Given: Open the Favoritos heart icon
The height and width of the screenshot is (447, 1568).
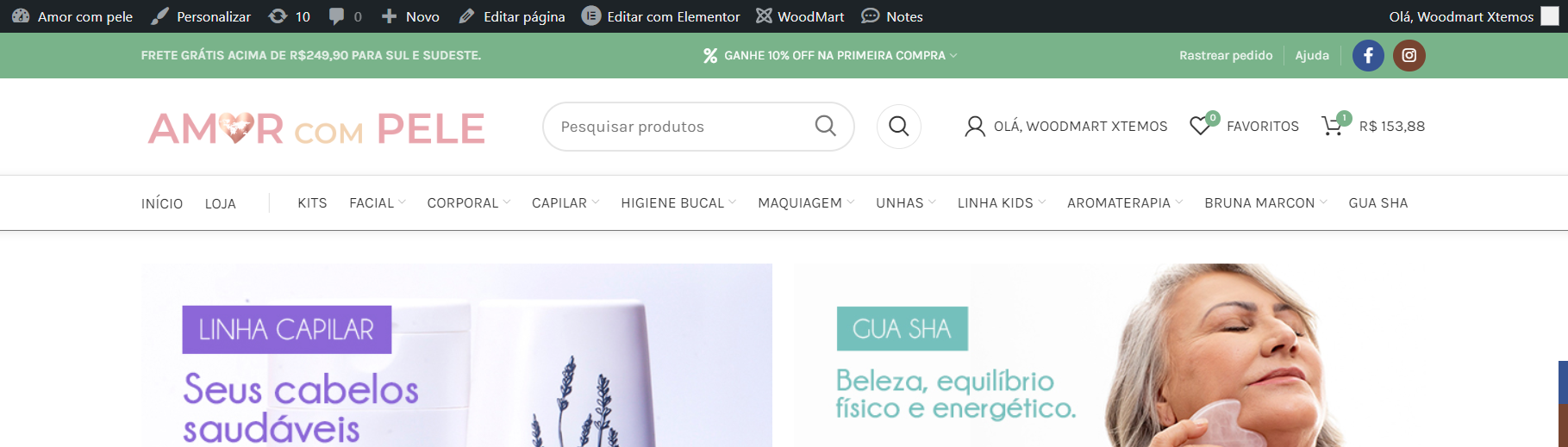Looking at the screenshot, I should [1199, 126].
